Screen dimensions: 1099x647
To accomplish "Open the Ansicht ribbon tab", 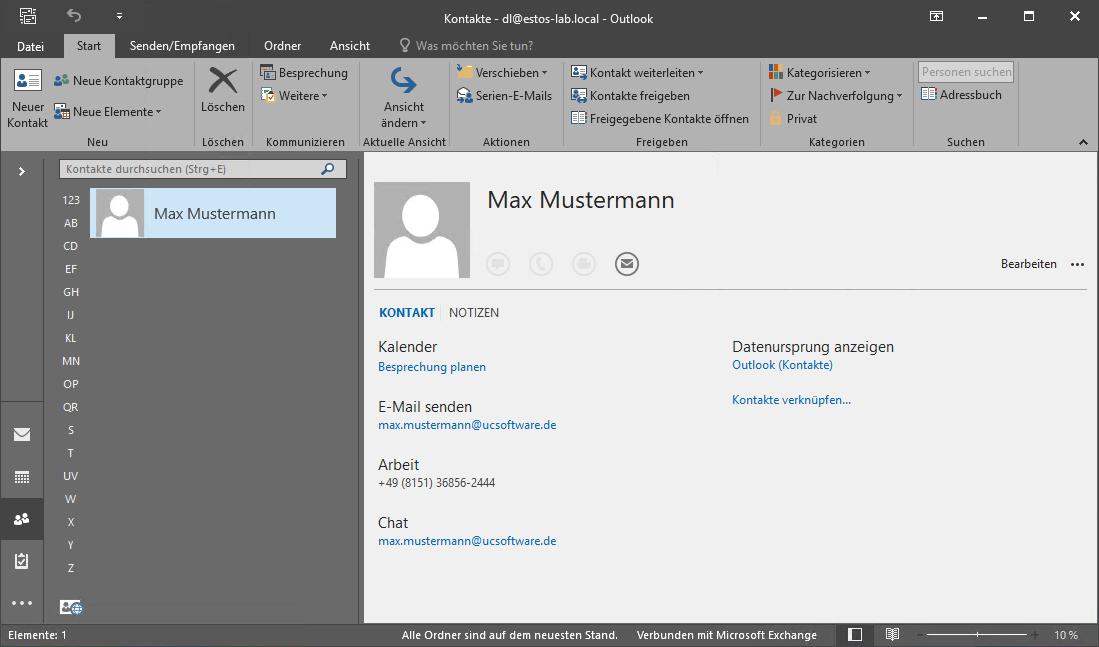I will click(349, 46).
